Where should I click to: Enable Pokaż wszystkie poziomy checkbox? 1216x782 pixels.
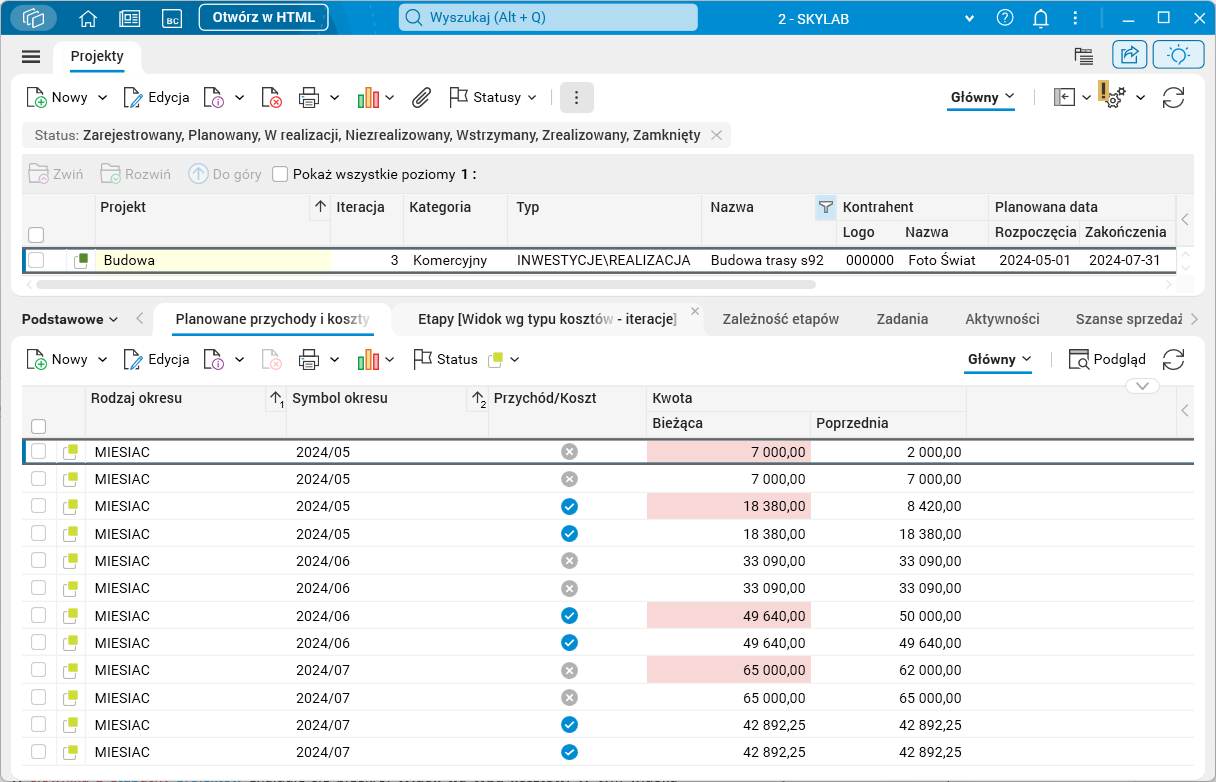tap(280, 174)
